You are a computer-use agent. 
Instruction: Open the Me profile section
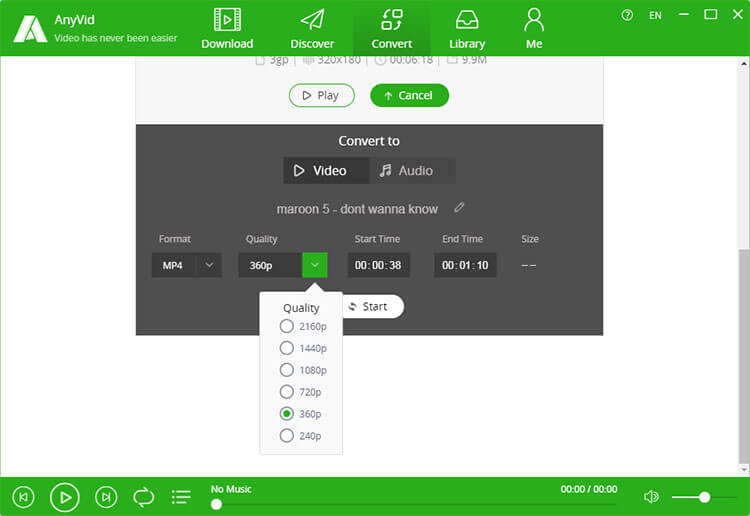tap(534, 29)
